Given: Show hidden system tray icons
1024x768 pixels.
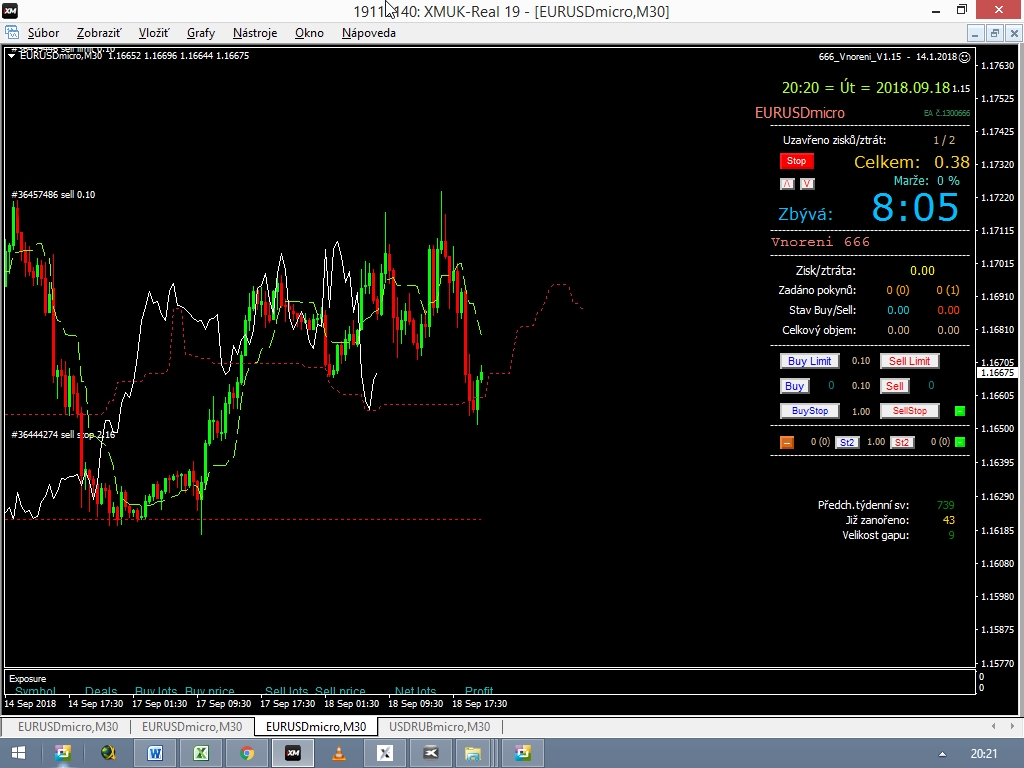Looking at the screenshot, I should pos(942,754).
